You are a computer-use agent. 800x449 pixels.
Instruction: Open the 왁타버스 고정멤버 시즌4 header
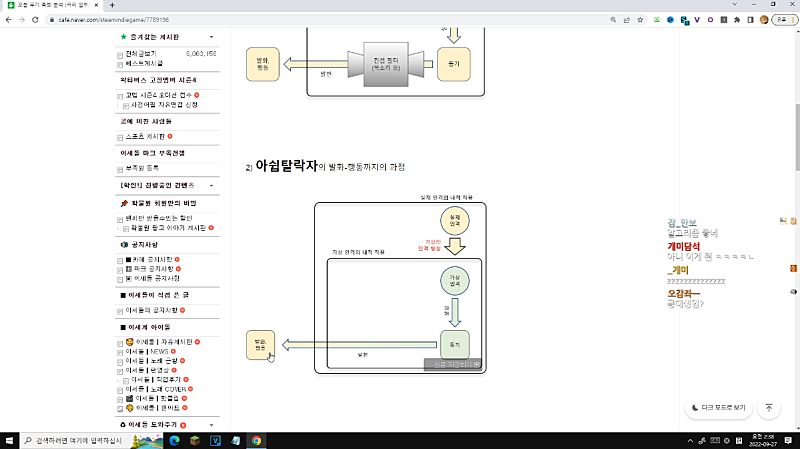click(x=158, y=80)
